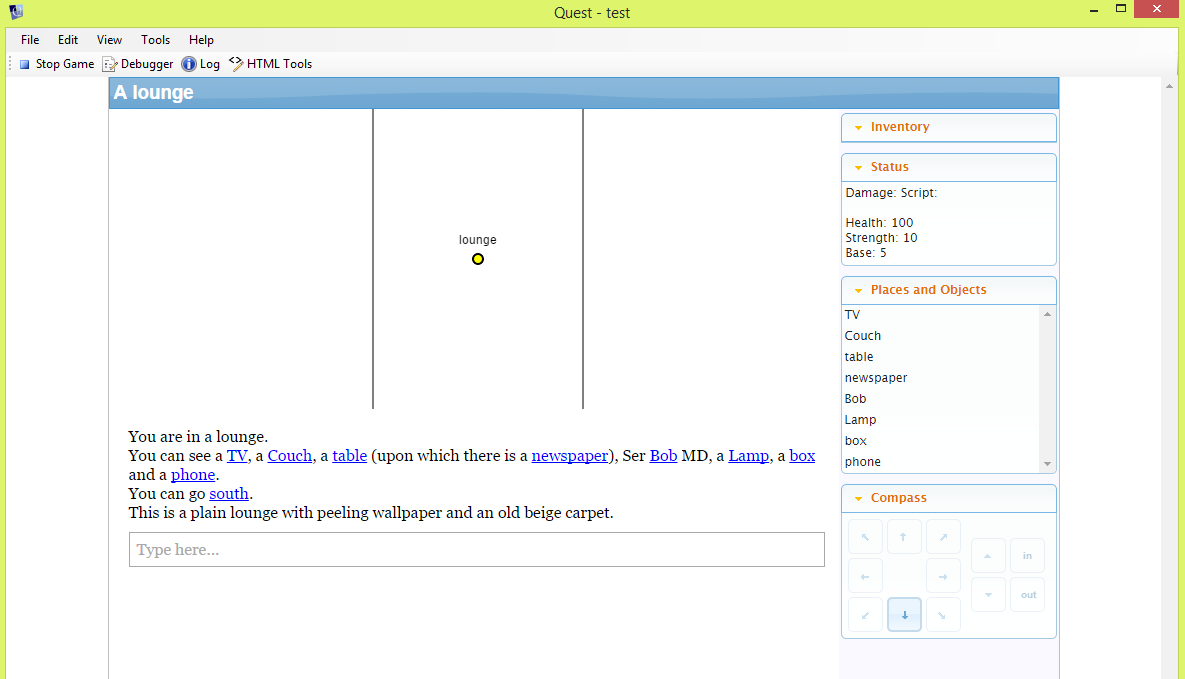The width and height of the screenshot is (1185, 679).
Task: Follow the south exit link
Action: (229, 494)
